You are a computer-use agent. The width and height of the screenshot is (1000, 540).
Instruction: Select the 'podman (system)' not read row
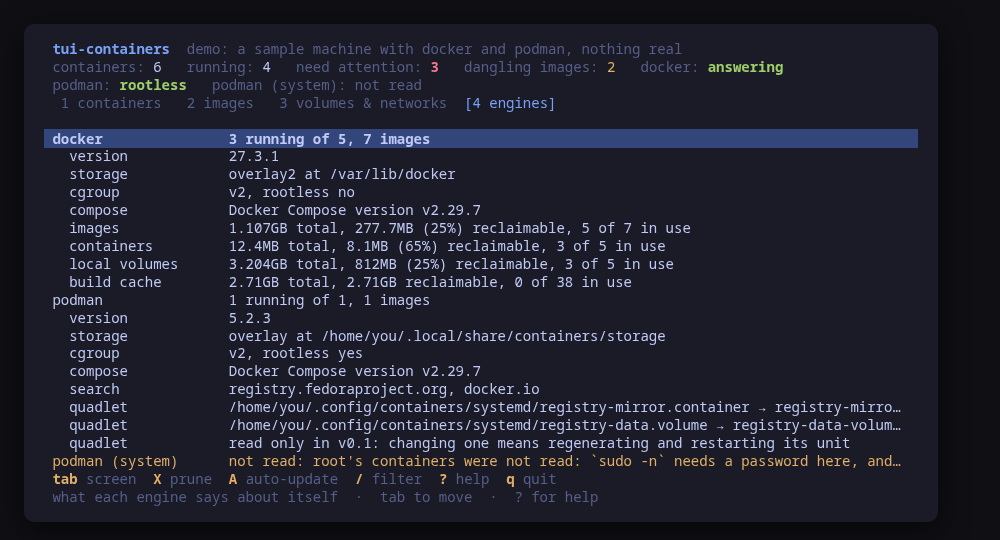tap(481, 462)
